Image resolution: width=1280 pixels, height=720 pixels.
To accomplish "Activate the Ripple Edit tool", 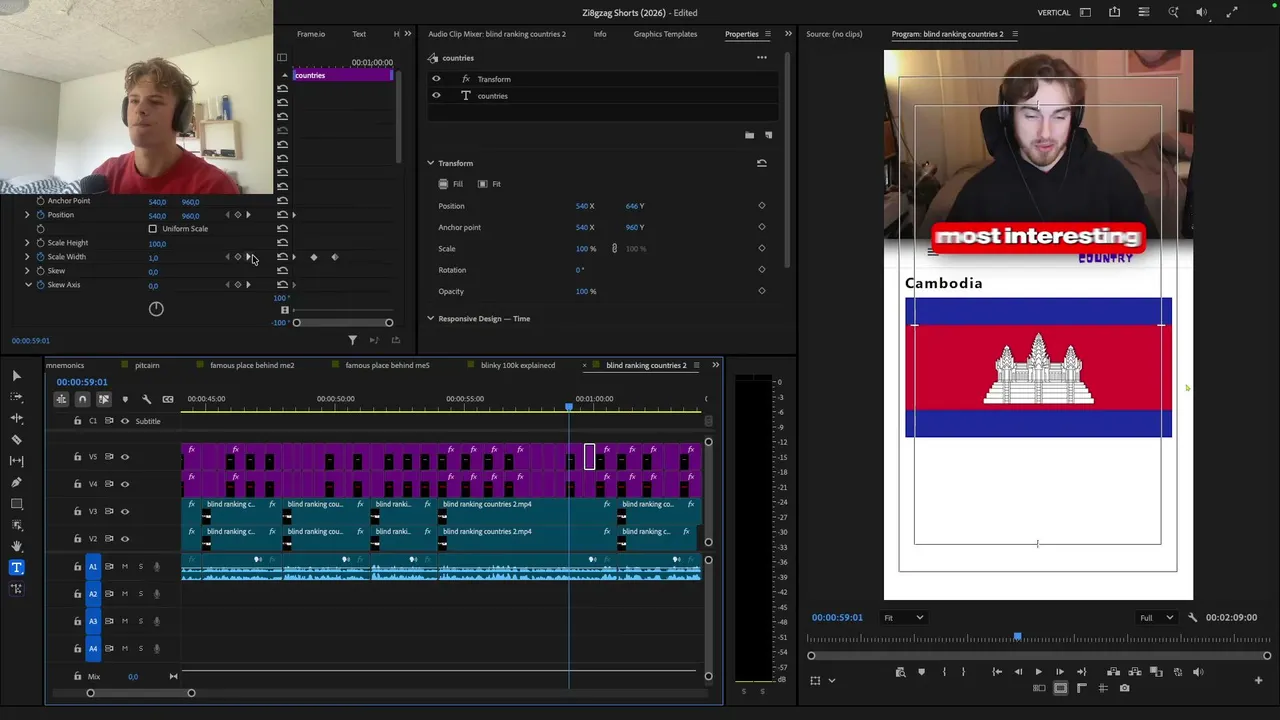I will point(16,418).
